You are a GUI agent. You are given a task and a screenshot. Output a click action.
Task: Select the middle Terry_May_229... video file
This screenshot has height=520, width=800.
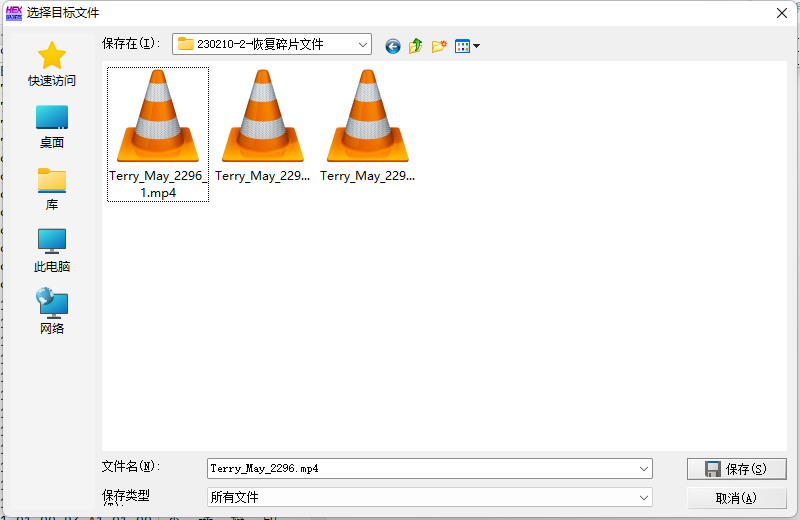tap(262, 126)
